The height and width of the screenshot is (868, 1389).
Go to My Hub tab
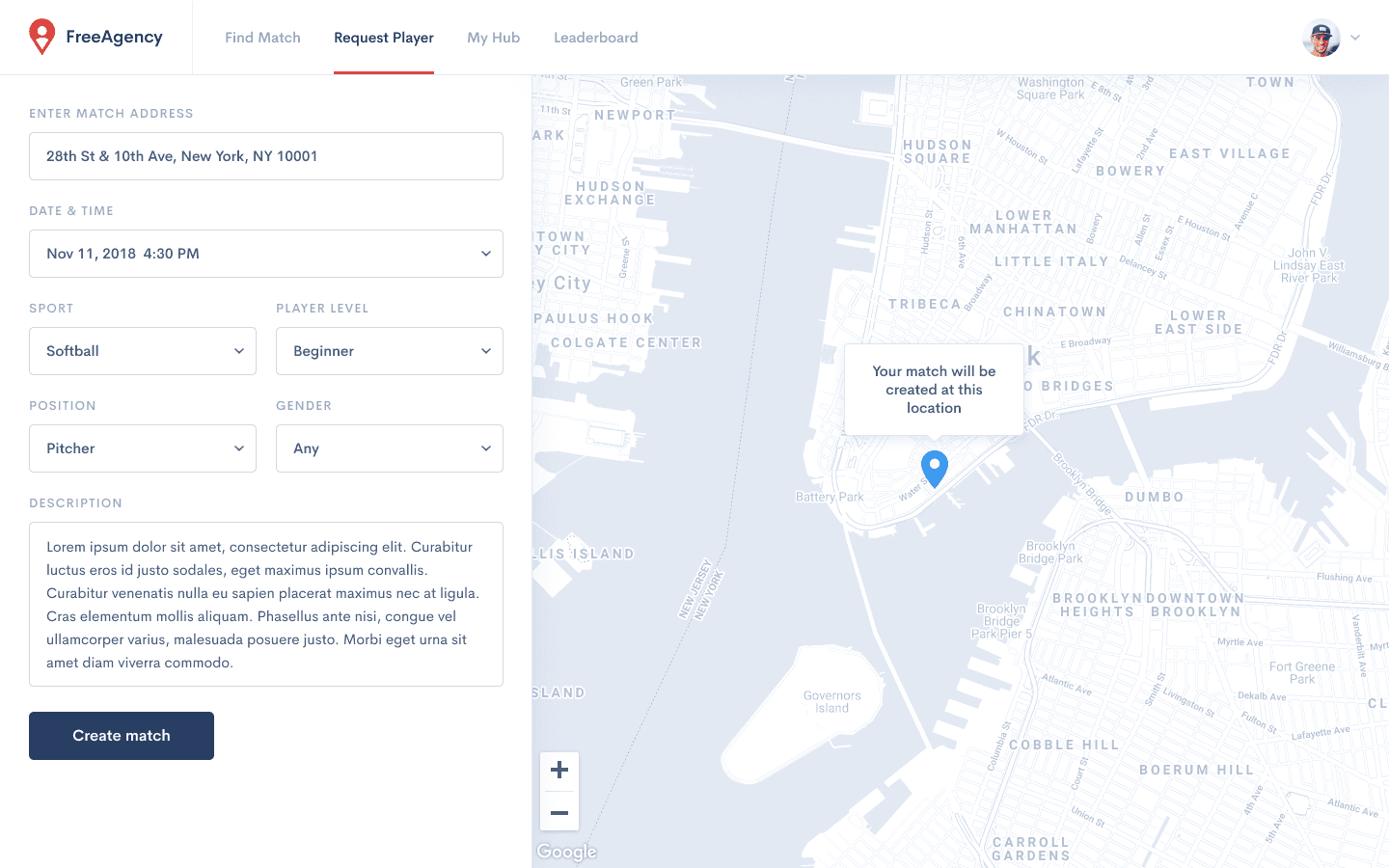click(494, 38)
